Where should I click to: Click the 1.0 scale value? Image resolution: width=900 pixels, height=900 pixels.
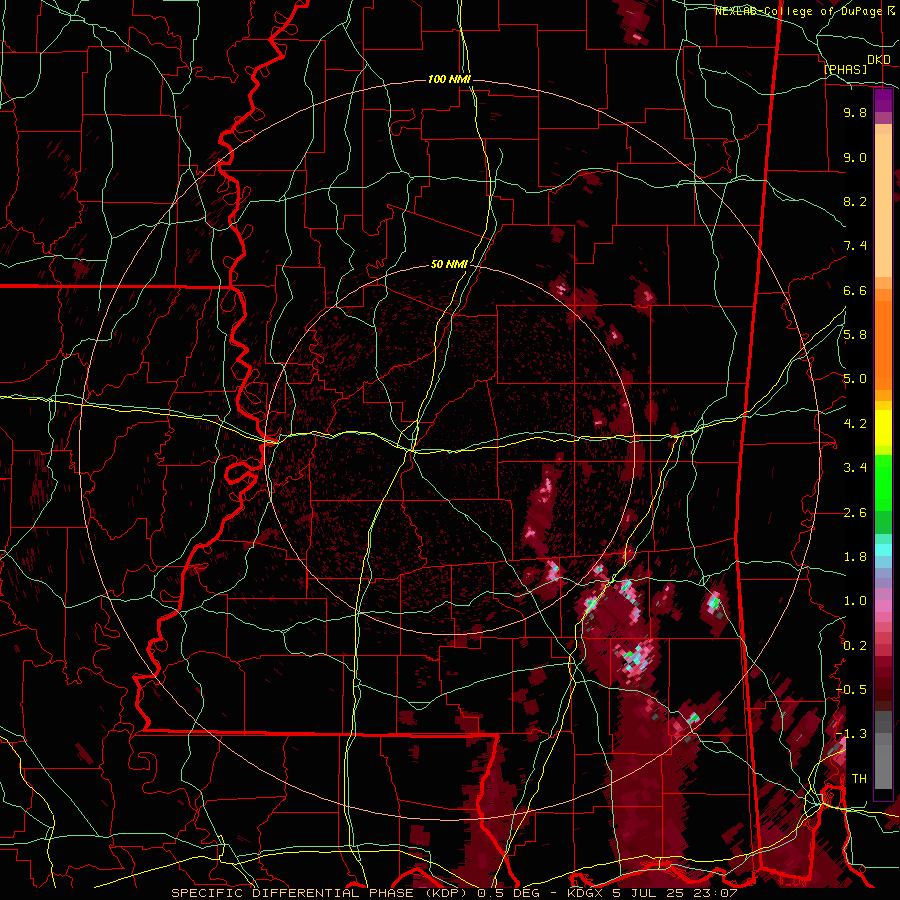point(855,600)
